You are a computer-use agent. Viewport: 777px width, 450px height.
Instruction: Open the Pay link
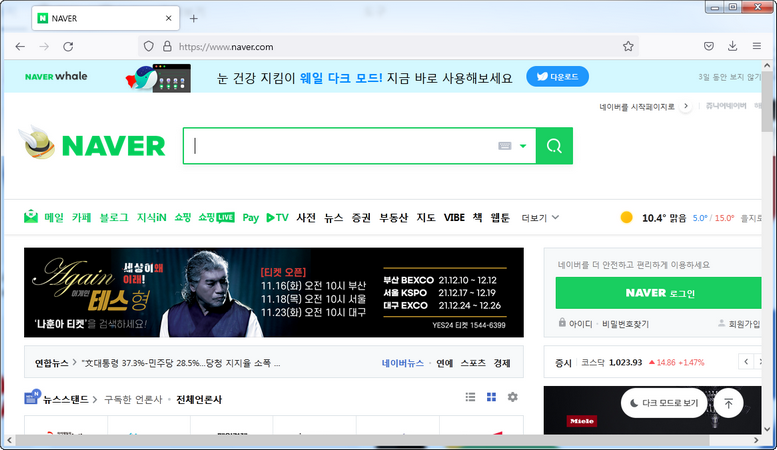coord(251,218)
